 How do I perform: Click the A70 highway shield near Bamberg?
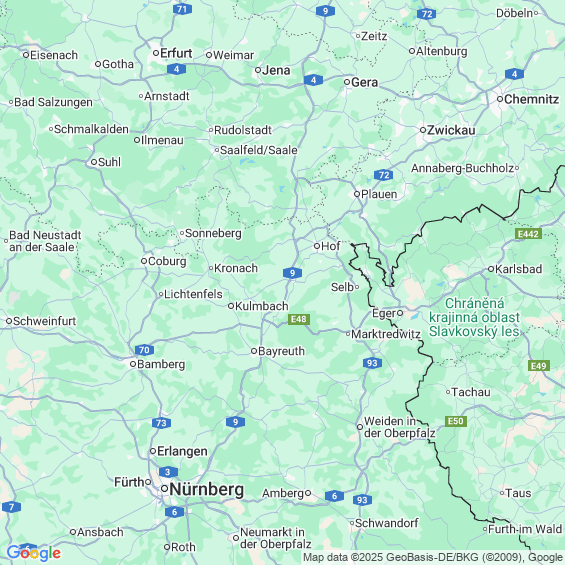pos(144,350)
